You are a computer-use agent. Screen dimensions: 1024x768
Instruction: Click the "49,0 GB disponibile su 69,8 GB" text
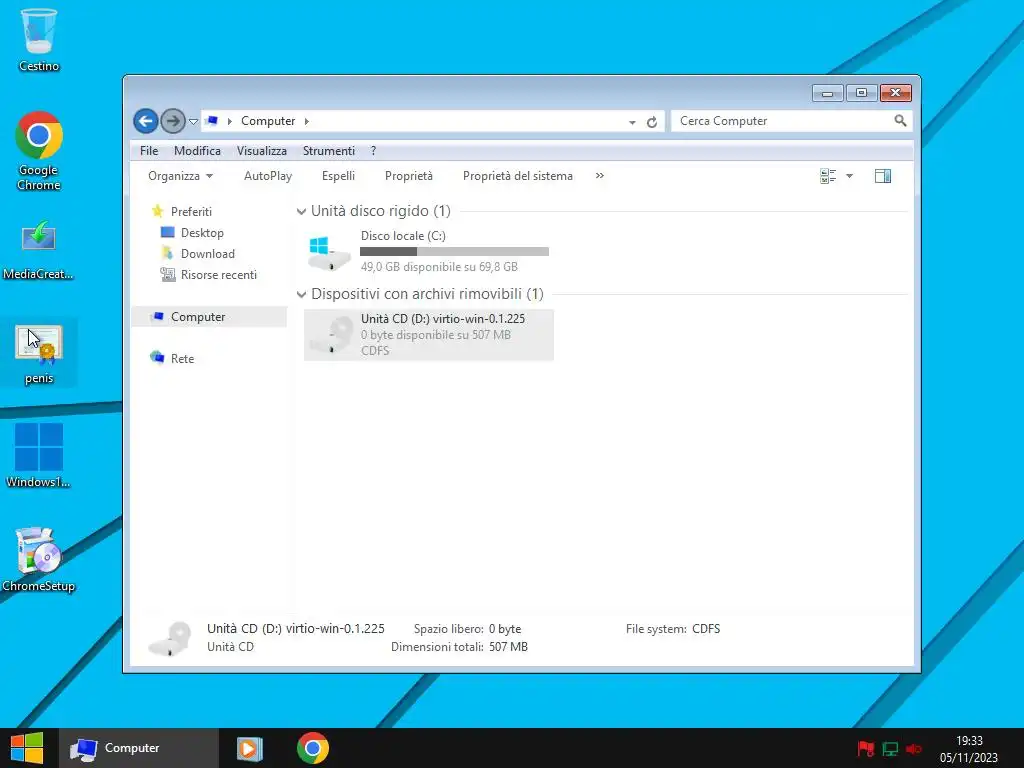pos(439,266)
